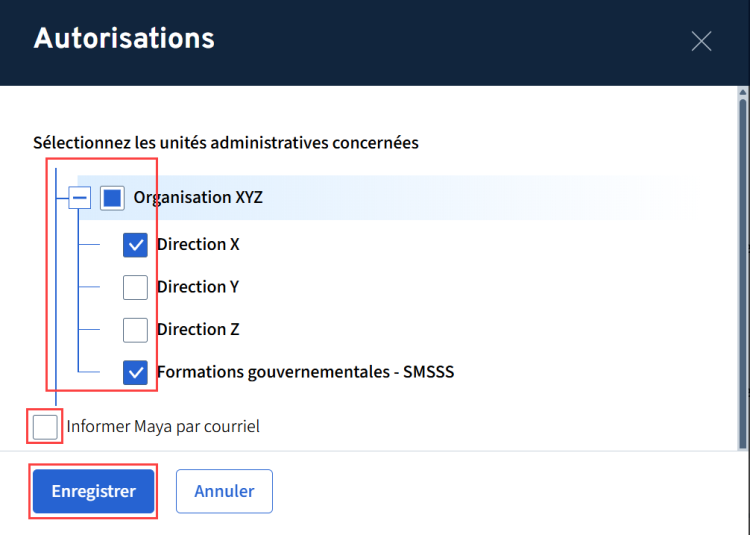This screenshot has width=750, height=535.
Task: Uncheck the Direction X checkbox
Action: pyautogui.click(x=135, y=245)
